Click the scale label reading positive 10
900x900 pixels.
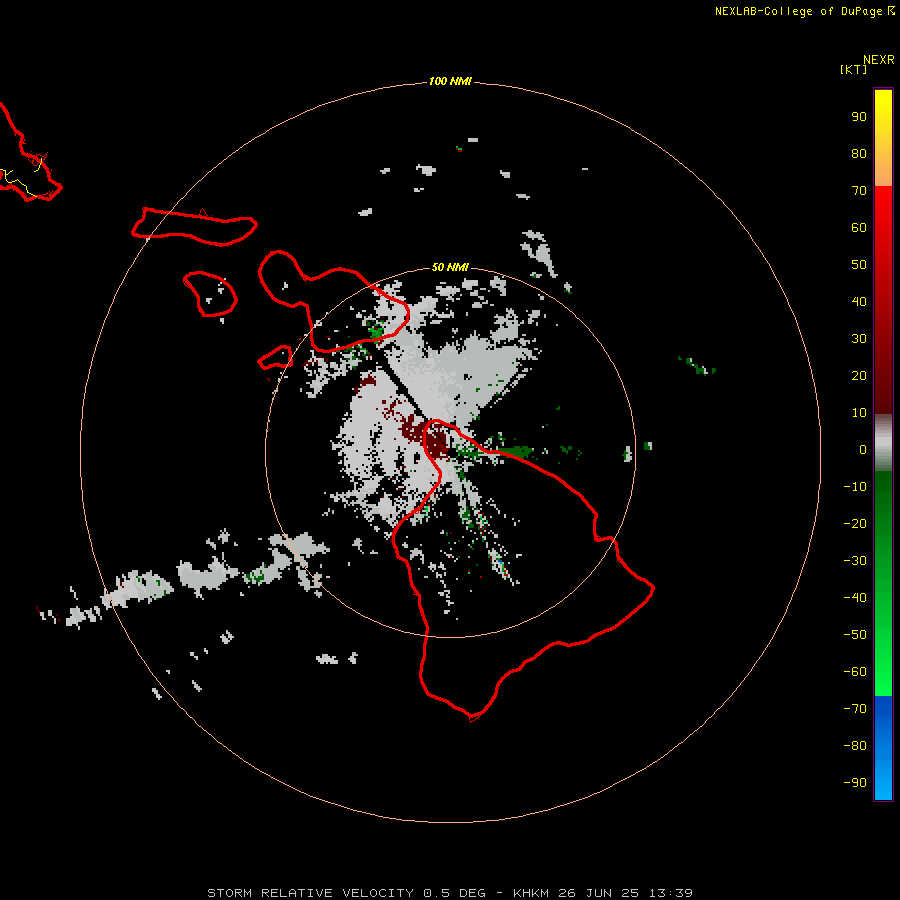pos(859,413)
